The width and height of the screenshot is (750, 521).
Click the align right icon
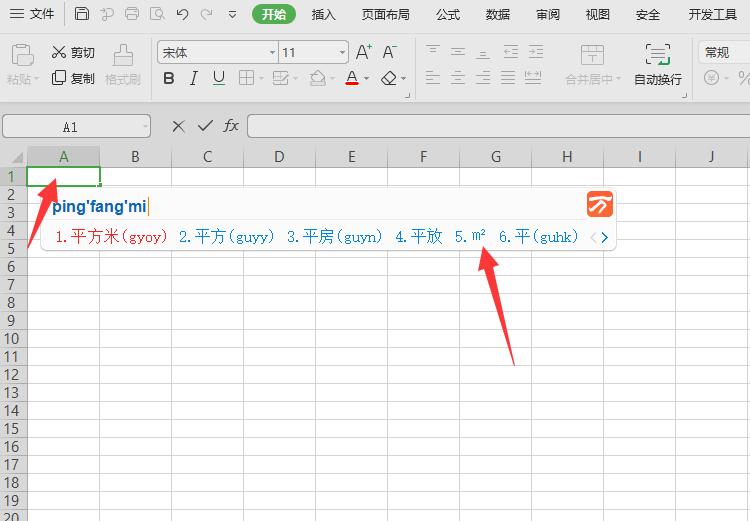pos(483,78)
